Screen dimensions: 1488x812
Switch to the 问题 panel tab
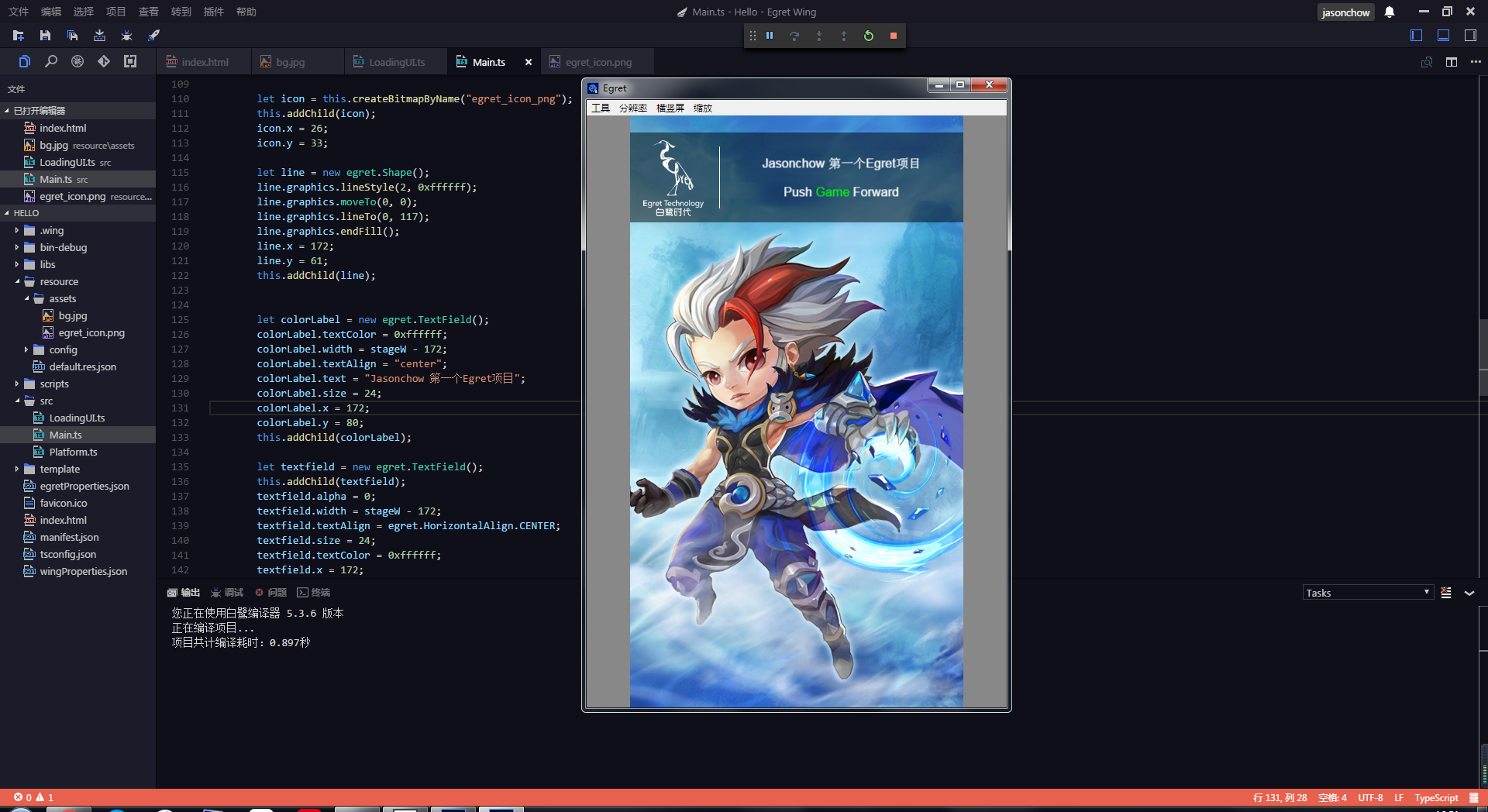tap(271, 593)
